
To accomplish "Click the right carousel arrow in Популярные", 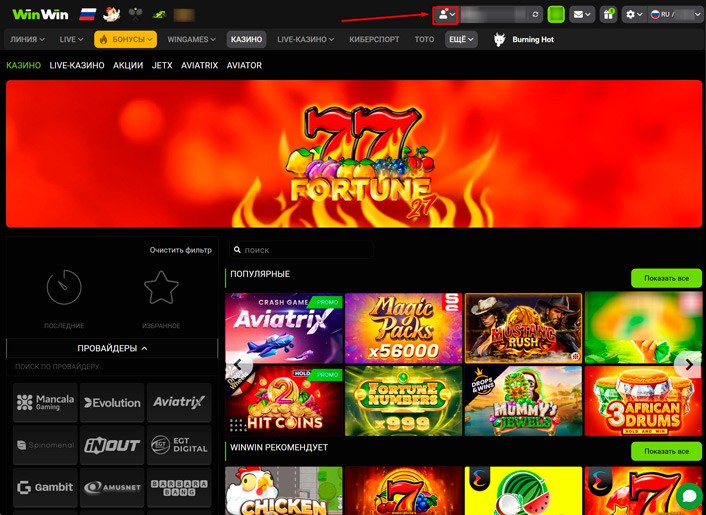I will (689, 364).
